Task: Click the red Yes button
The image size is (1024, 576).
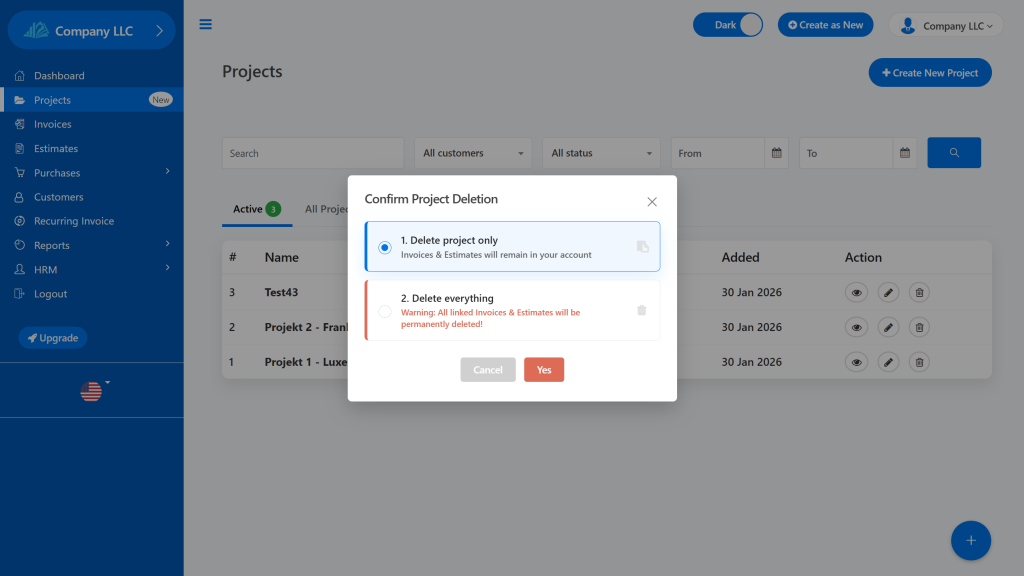Action: point(544,370)
